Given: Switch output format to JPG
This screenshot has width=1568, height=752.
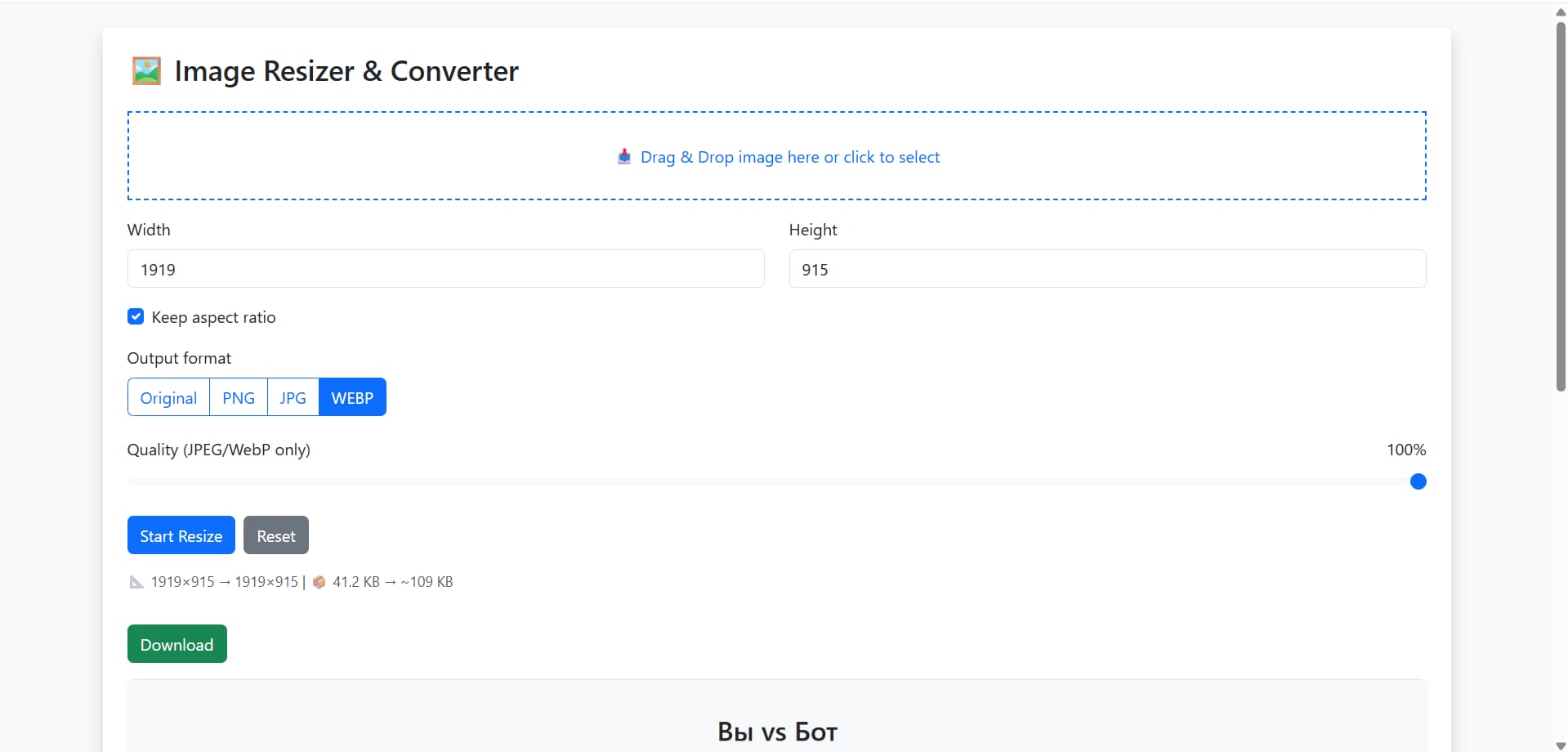Looking at the screenshot, I should point(293,398).
